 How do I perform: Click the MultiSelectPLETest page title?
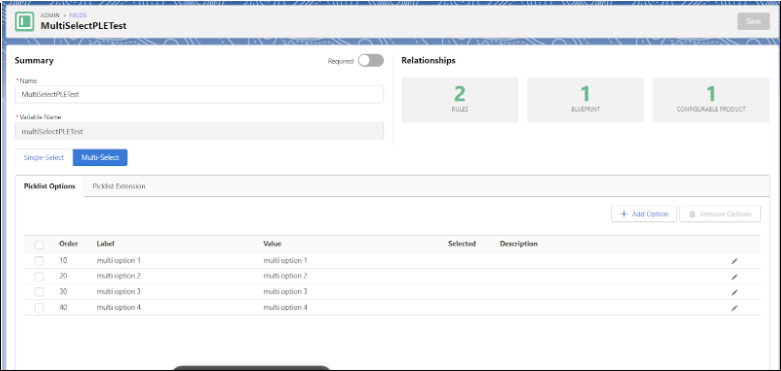tap(84, 26)
